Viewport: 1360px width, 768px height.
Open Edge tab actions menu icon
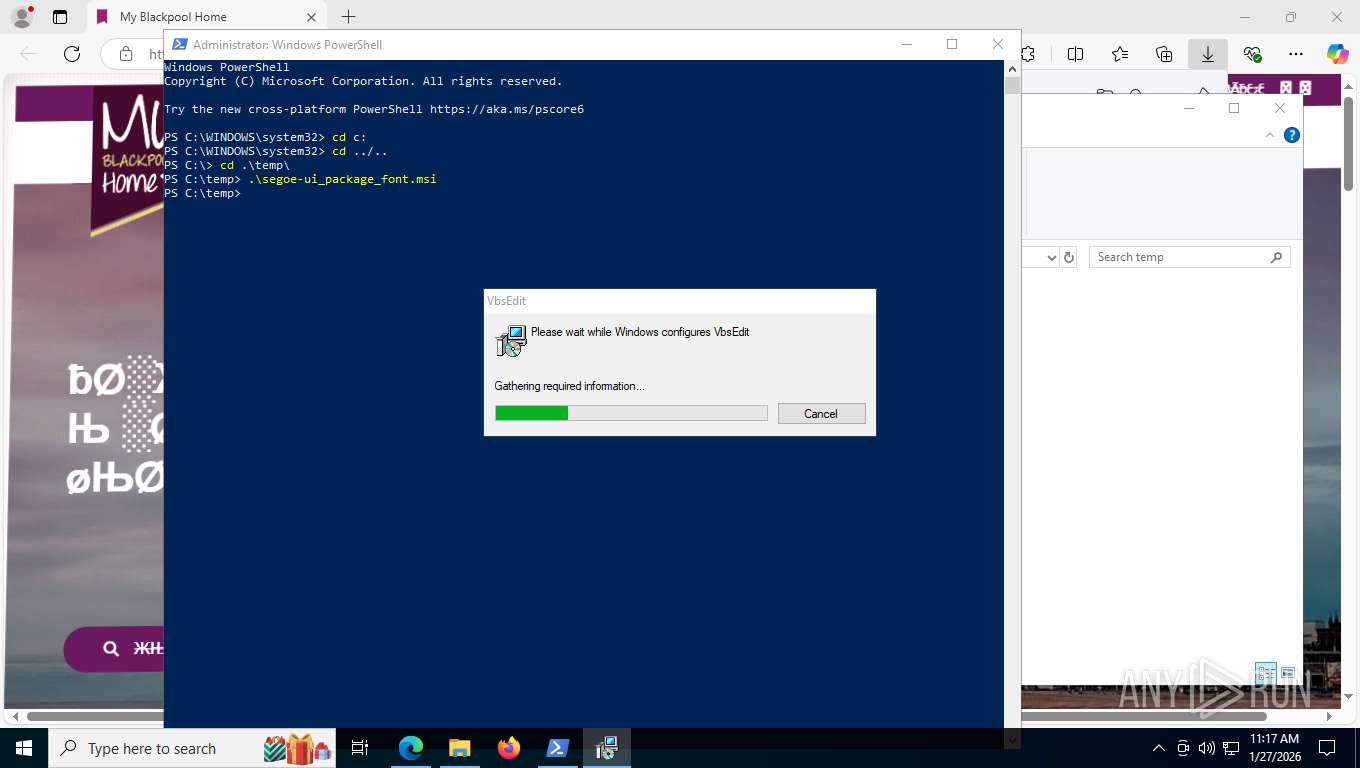coord(60,17)
